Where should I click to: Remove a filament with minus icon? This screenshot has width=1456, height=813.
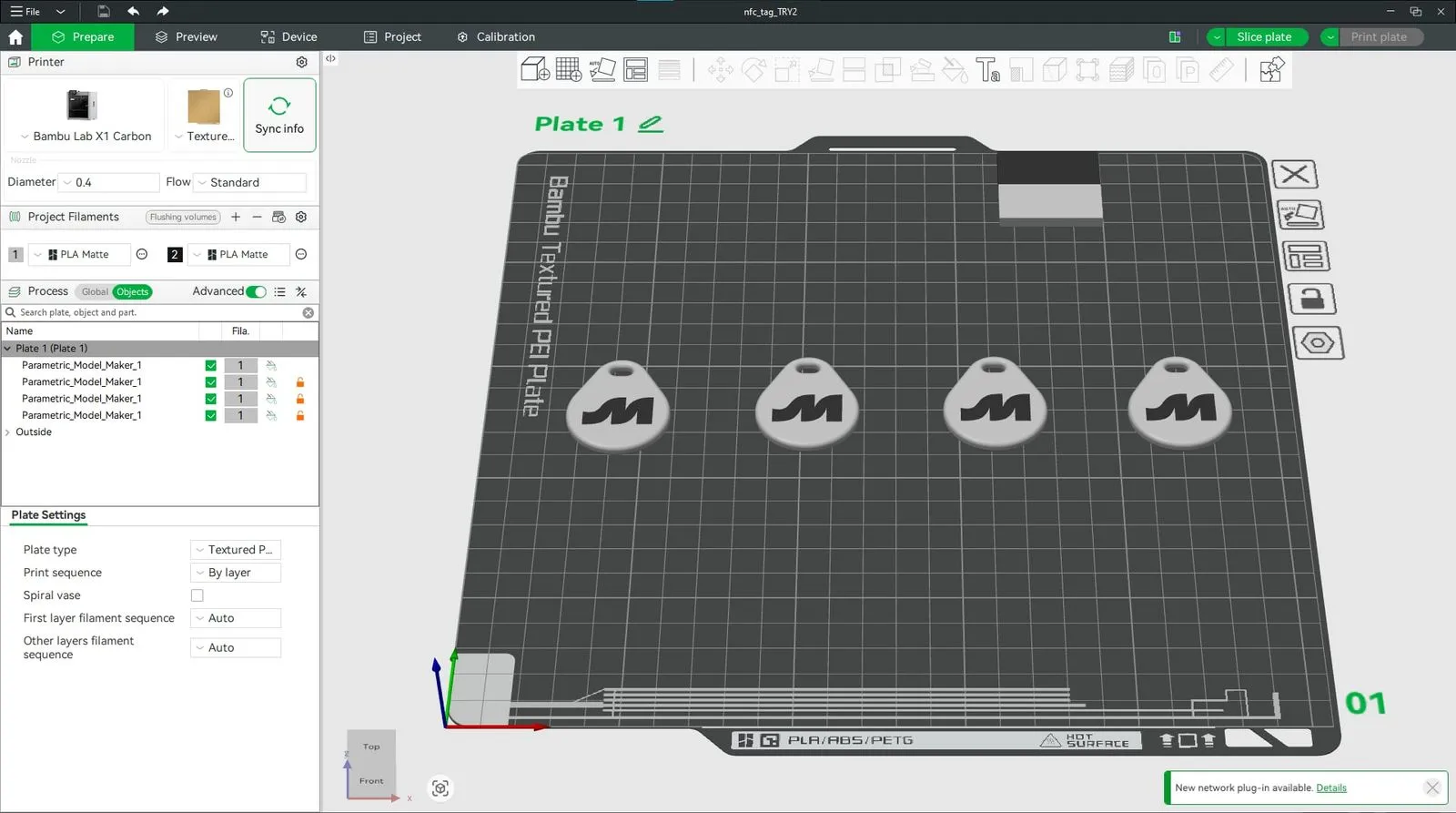coord(257,217)
